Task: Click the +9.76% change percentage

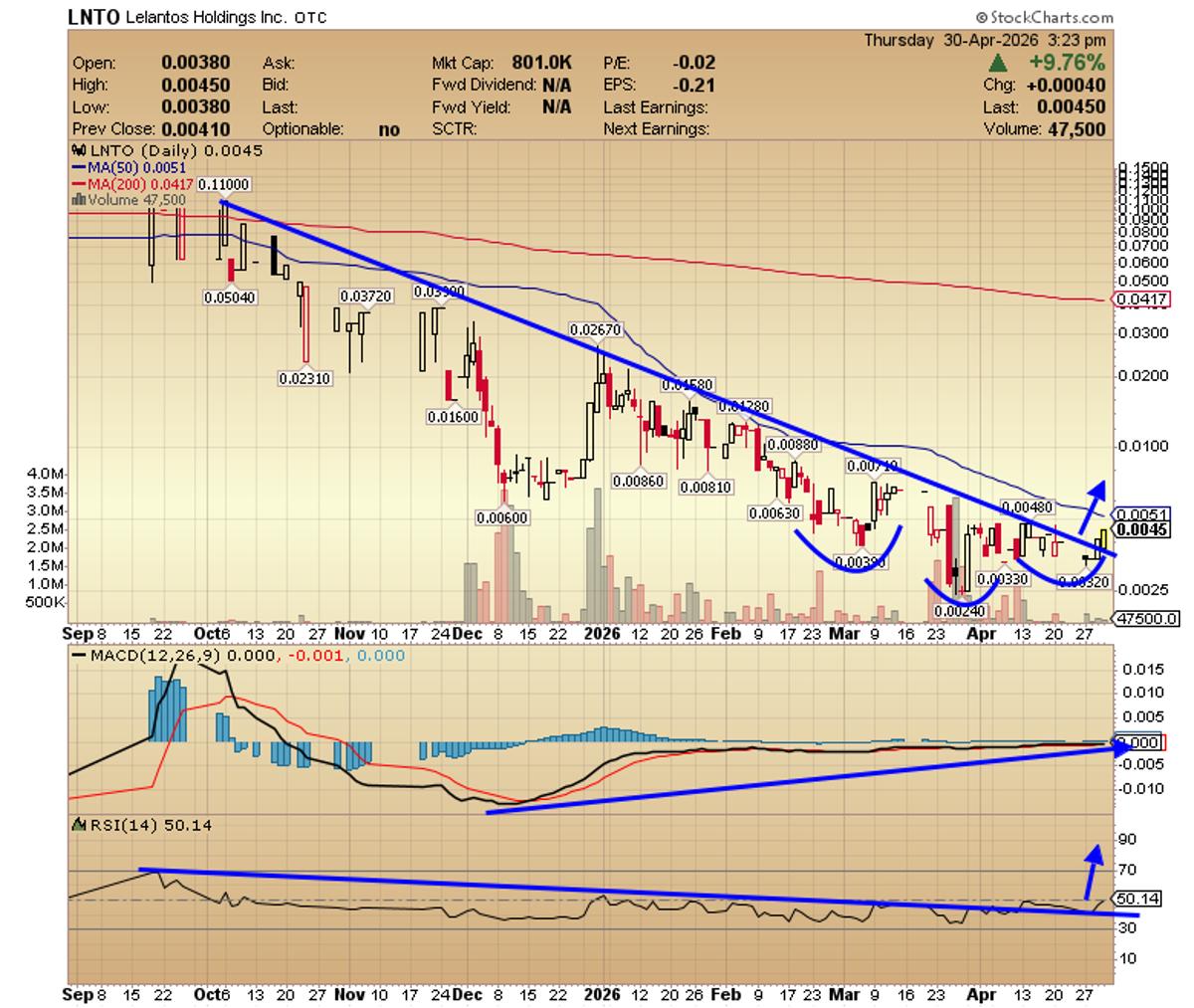Action: point(1066,63)
